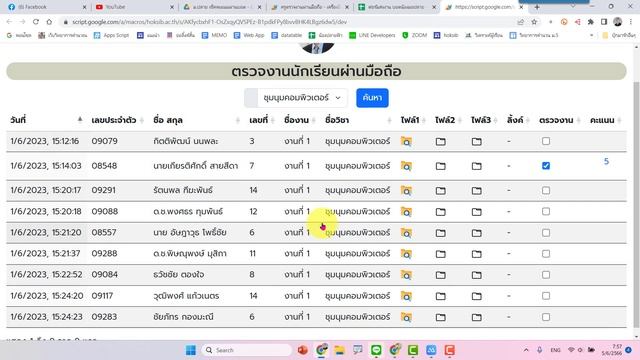Check the grading box for student 09291
The image size is (640, 360).
coord(546,190)
